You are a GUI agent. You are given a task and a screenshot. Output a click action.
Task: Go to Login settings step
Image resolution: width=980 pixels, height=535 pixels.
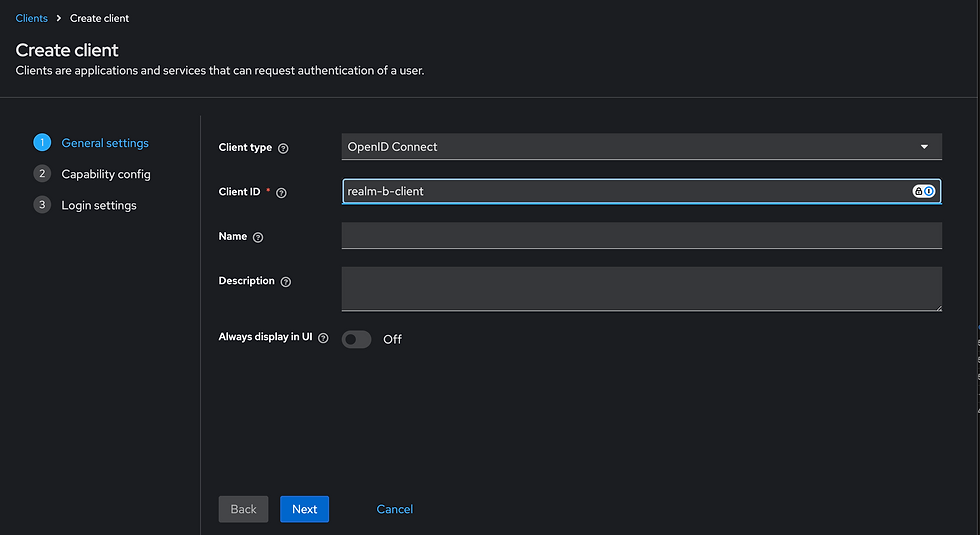[99, 205]
